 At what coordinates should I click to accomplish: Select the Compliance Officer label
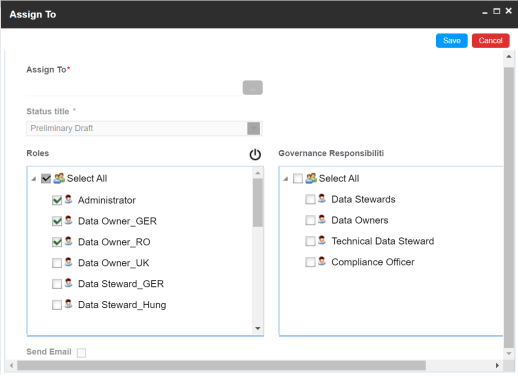tap(373, 262)
